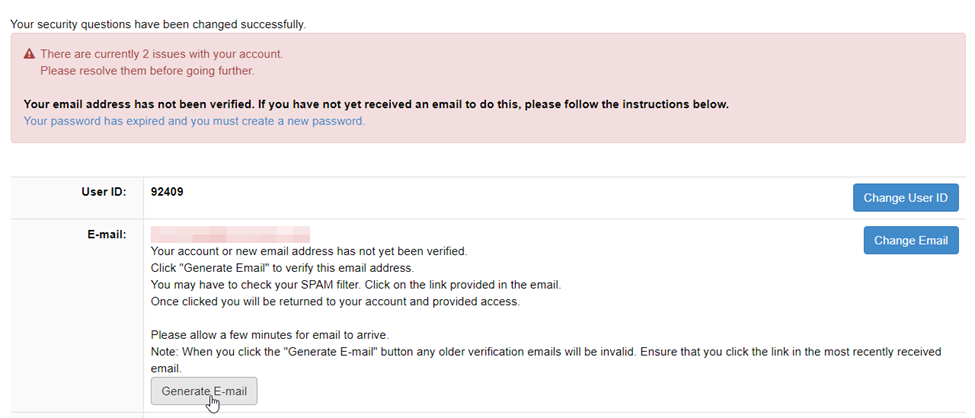
Task: Click the warning triangle icon in the alert
Action: (30, 54)
